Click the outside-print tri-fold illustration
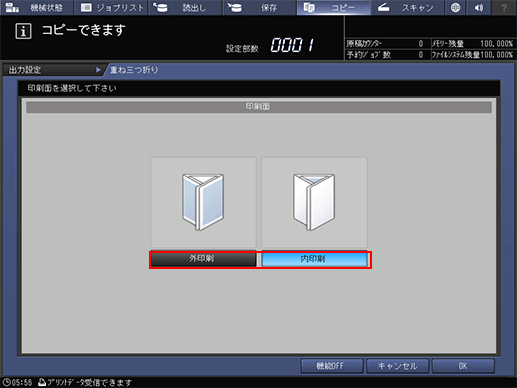 click(x=203, y=202)
